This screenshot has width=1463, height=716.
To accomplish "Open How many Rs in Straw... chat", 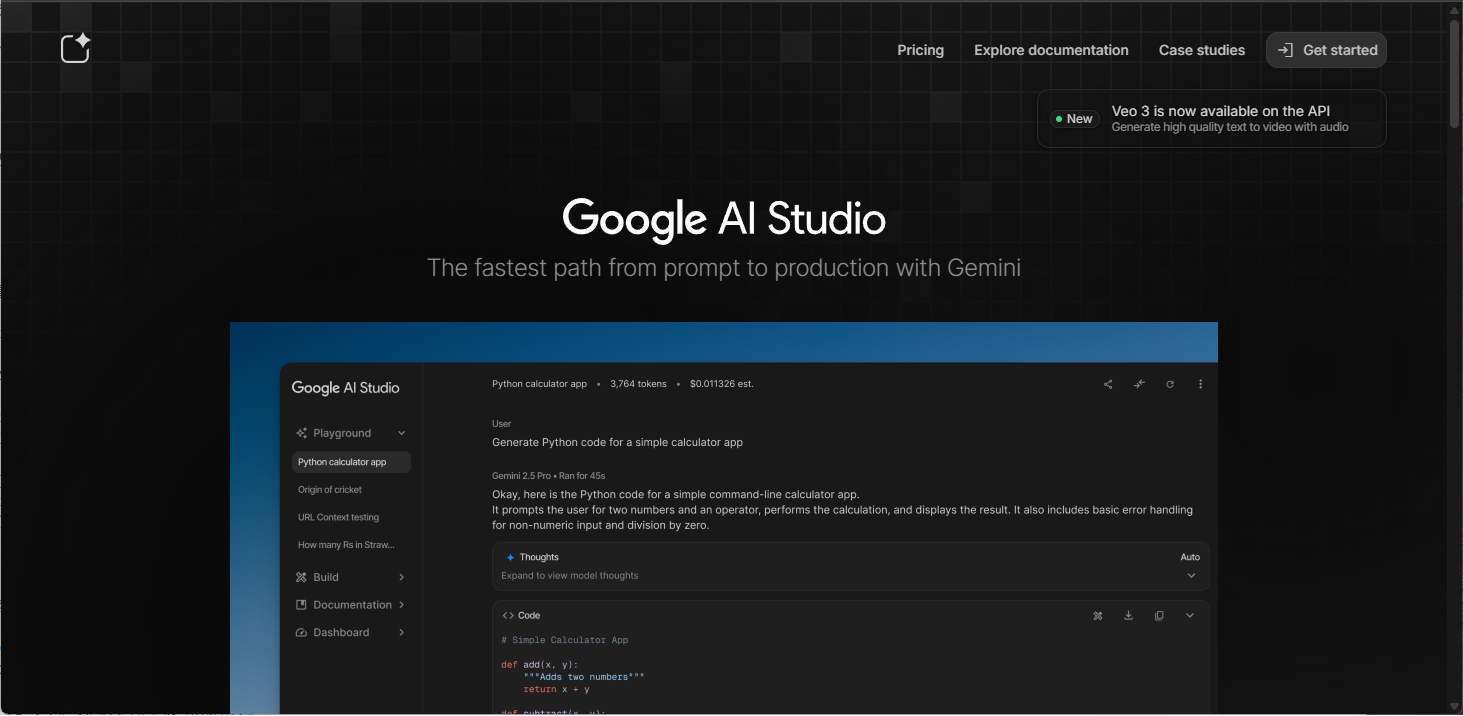I will point(346,545).
